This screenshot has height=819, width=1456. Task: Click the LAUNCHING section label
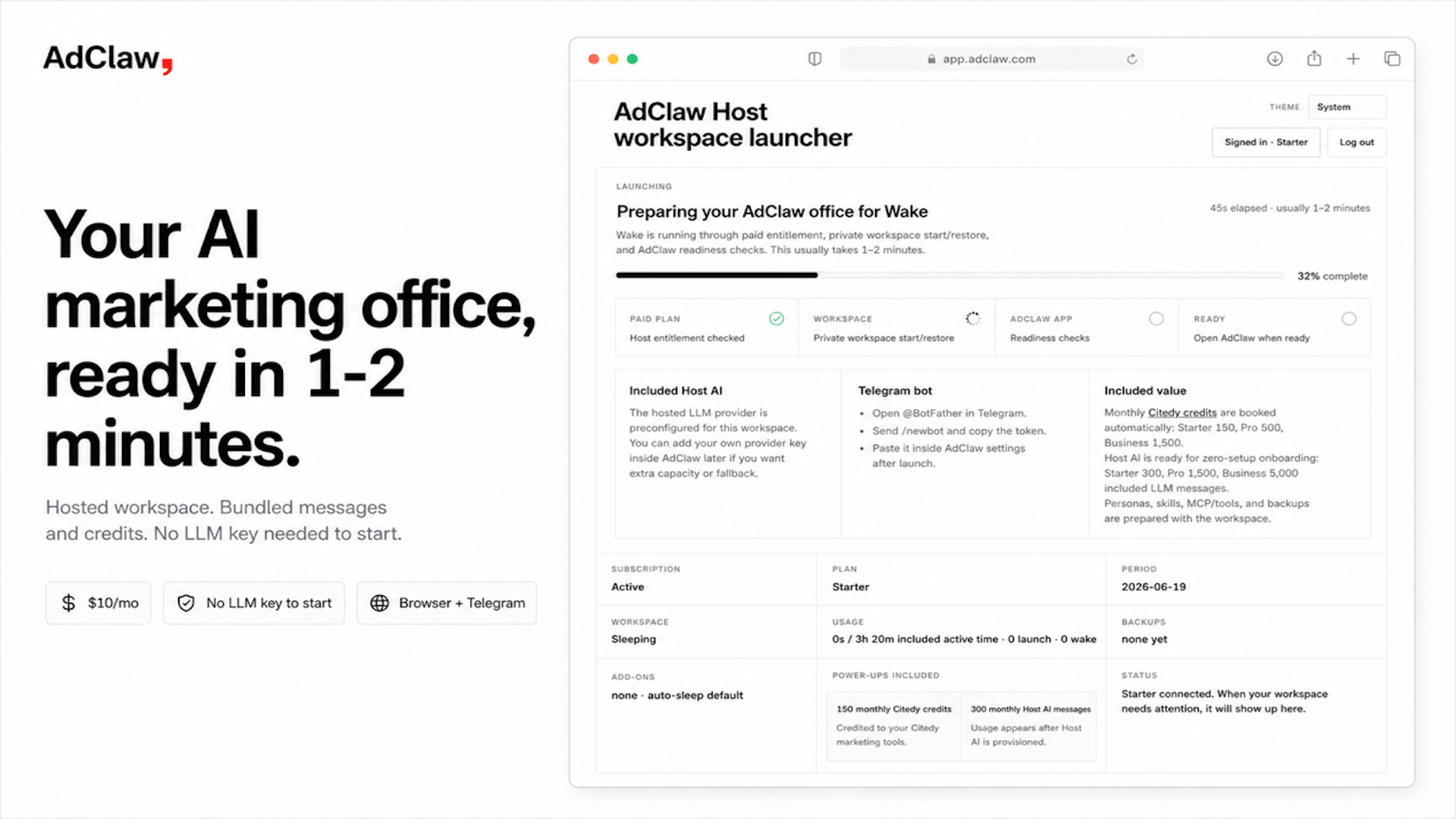644,187
